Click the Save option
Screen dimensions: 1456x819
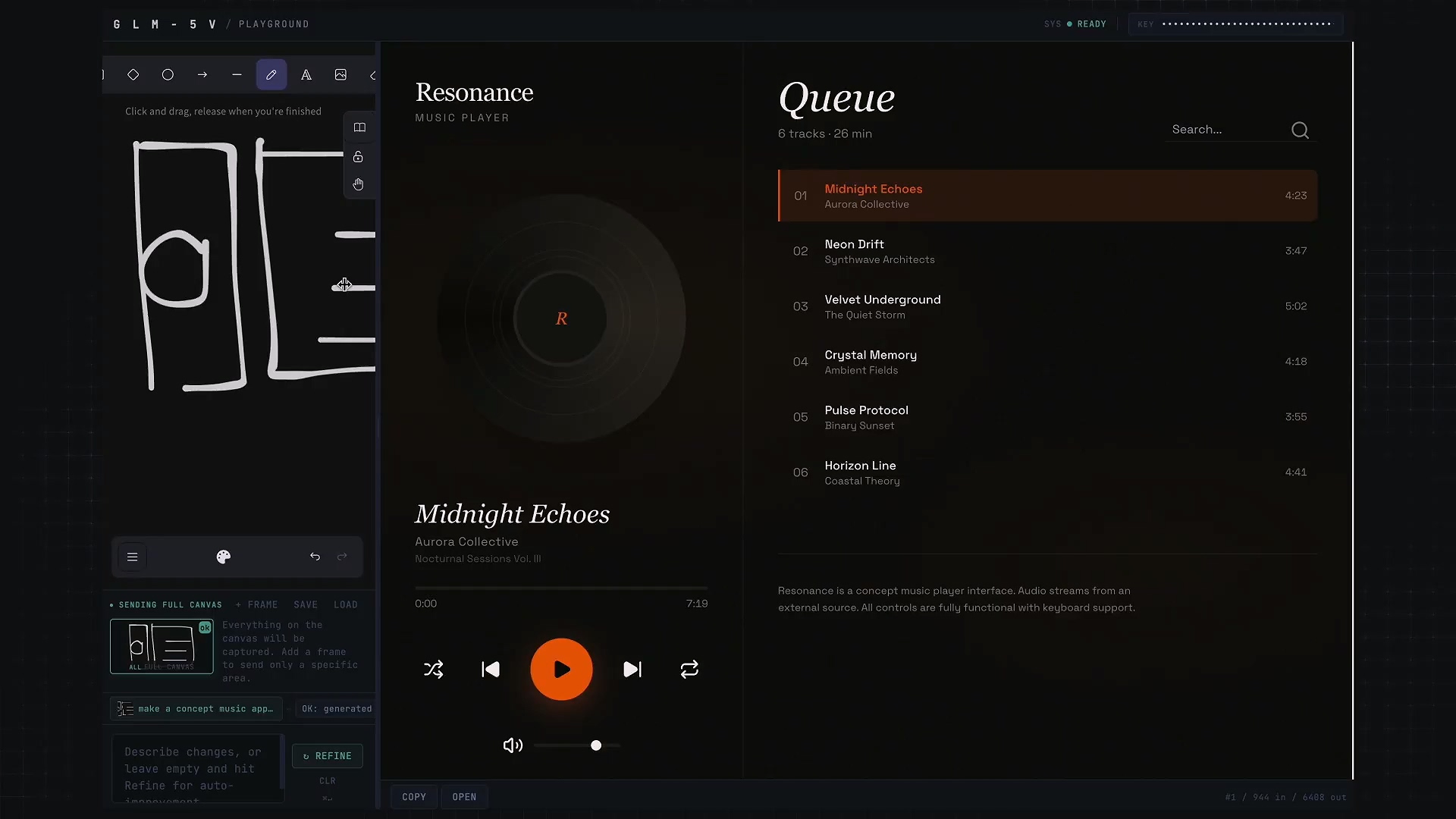[x=306, y=604]
